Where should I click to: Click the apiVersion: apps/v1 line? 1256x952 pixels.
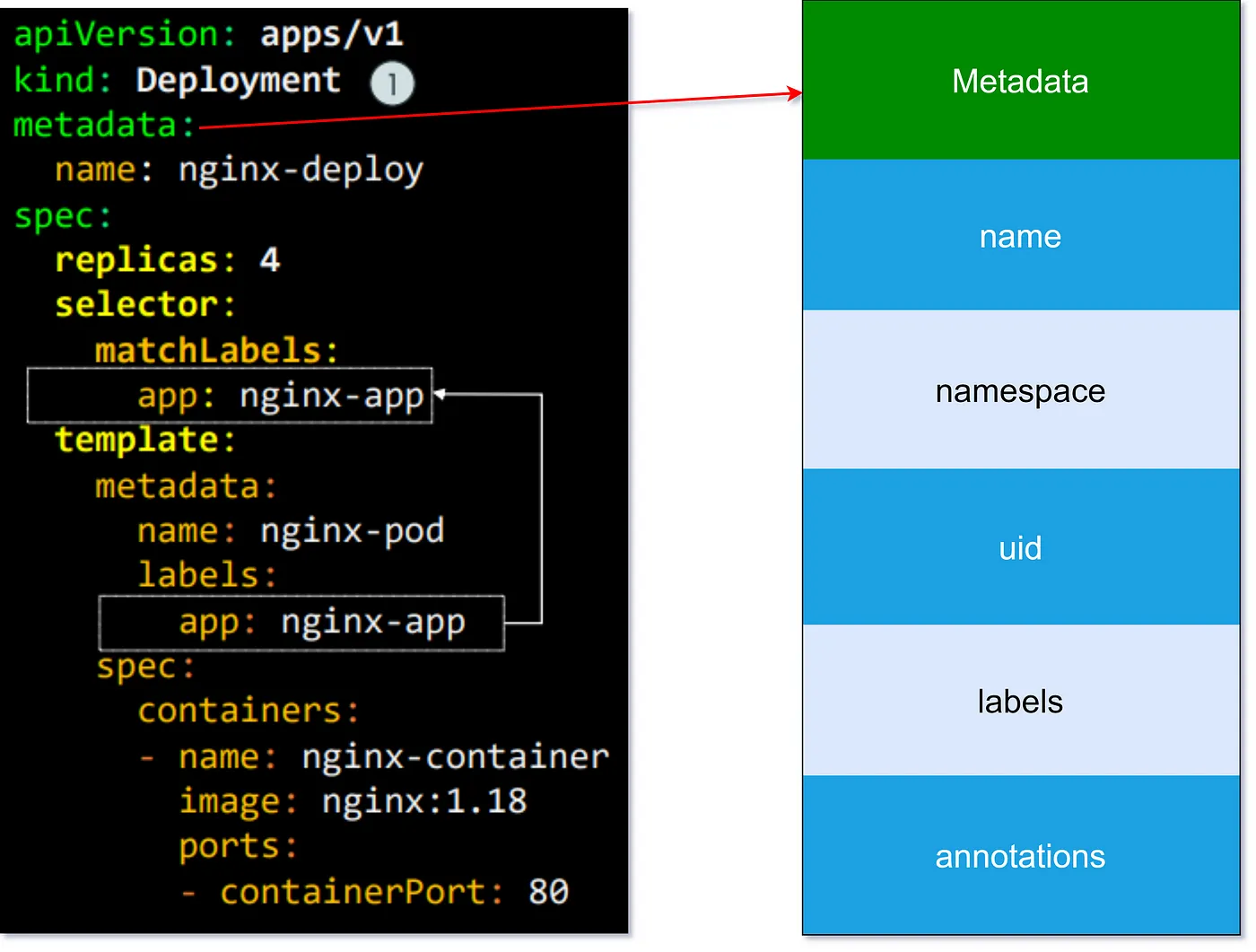coord(208,34)
